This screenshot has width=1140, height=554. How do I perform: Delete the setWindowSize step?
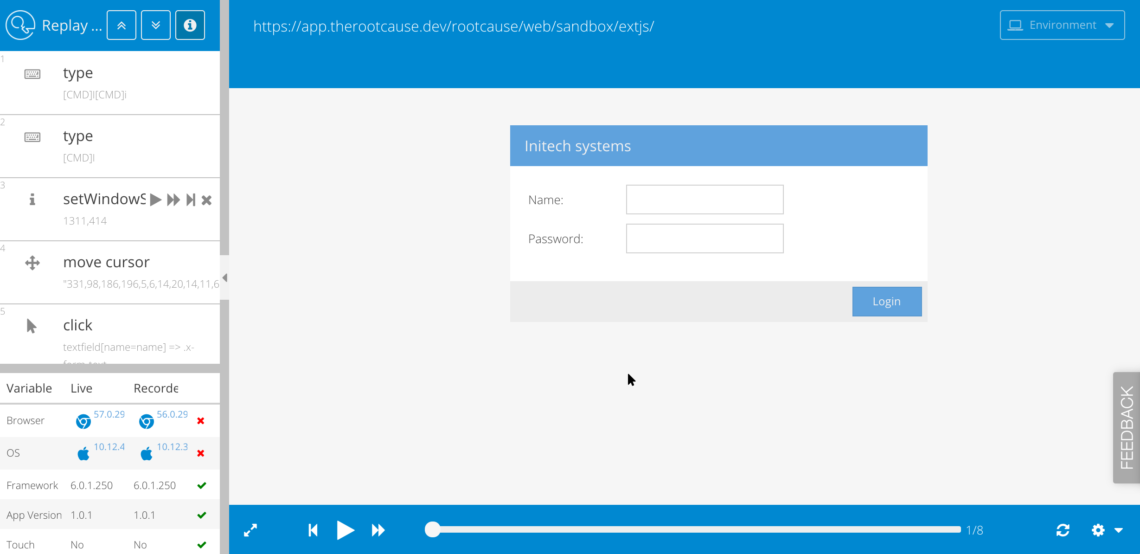[206, 200]
